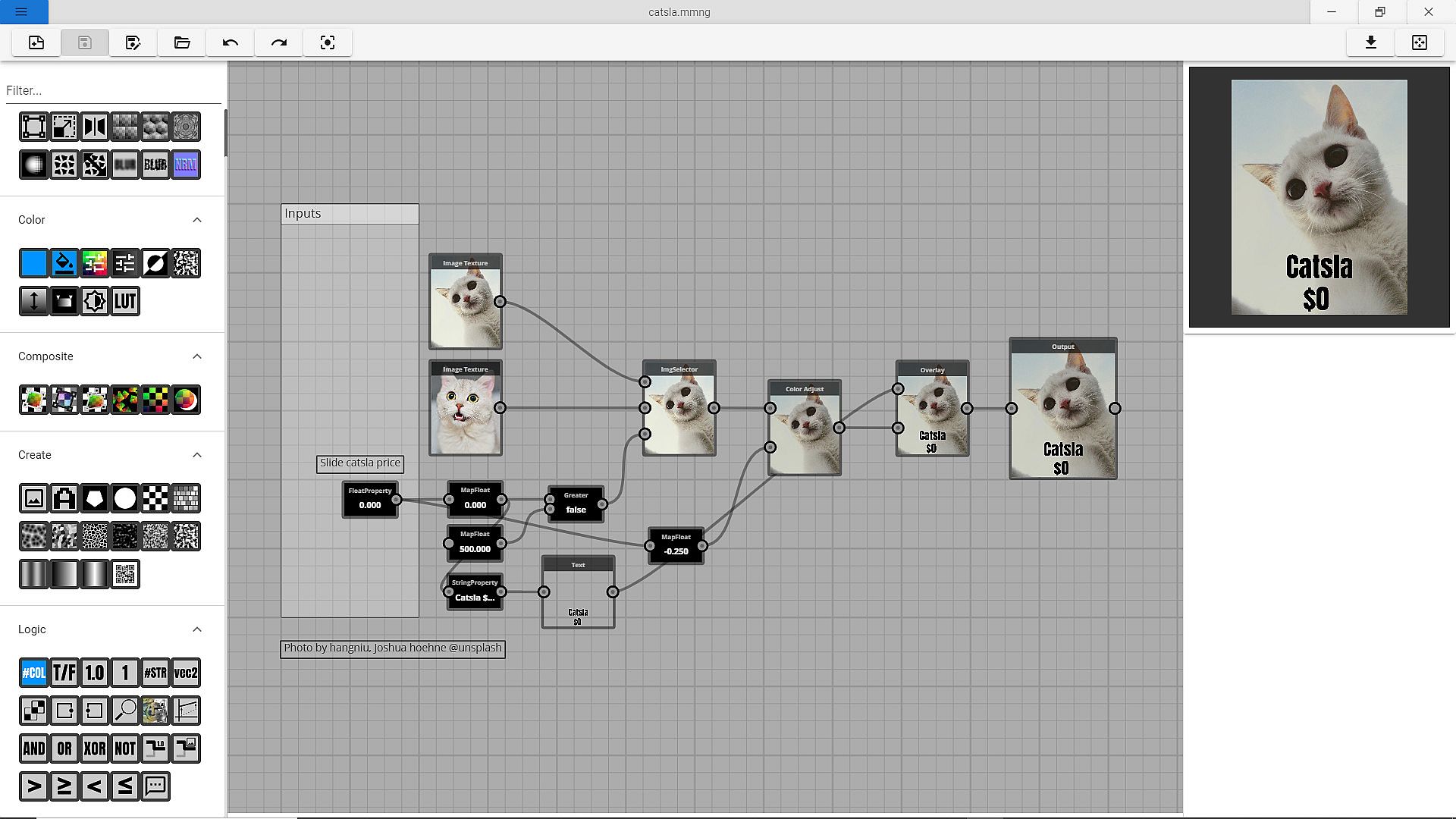Click the open folder toolbar icon
The image size is (1456, 819).
[182, 42]
